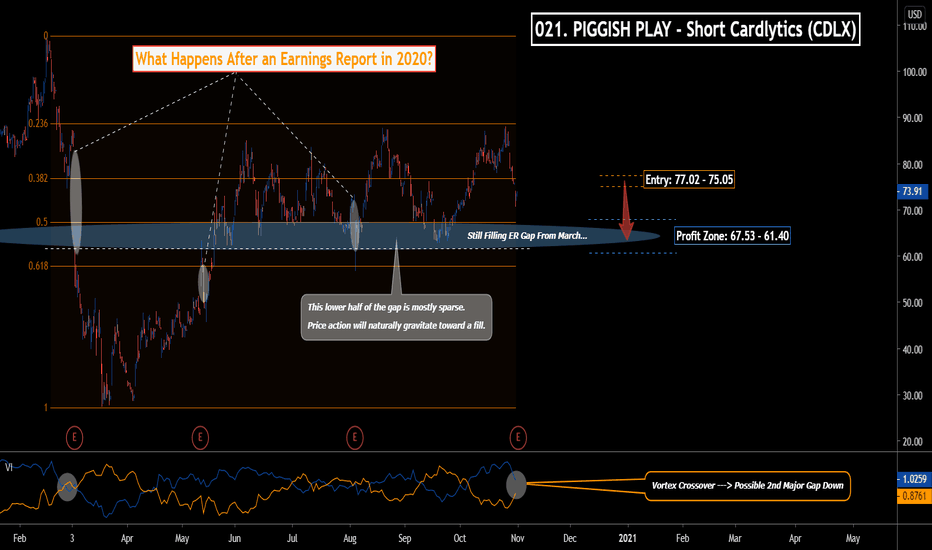The height and width of the screenshot is (550, 932).
Task: Select the chart title 'PIGGISH PLAY - Short Cardlytics'
Action: click(x=695, y=29)
